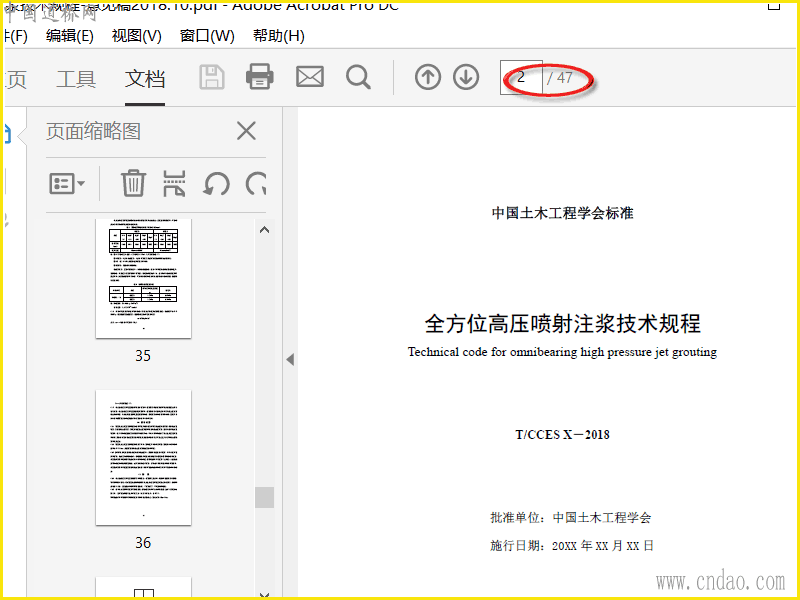The height and width of the screenshot is (600, 800).
Task: Click the 批准单位 line in document
Action: 570,518
